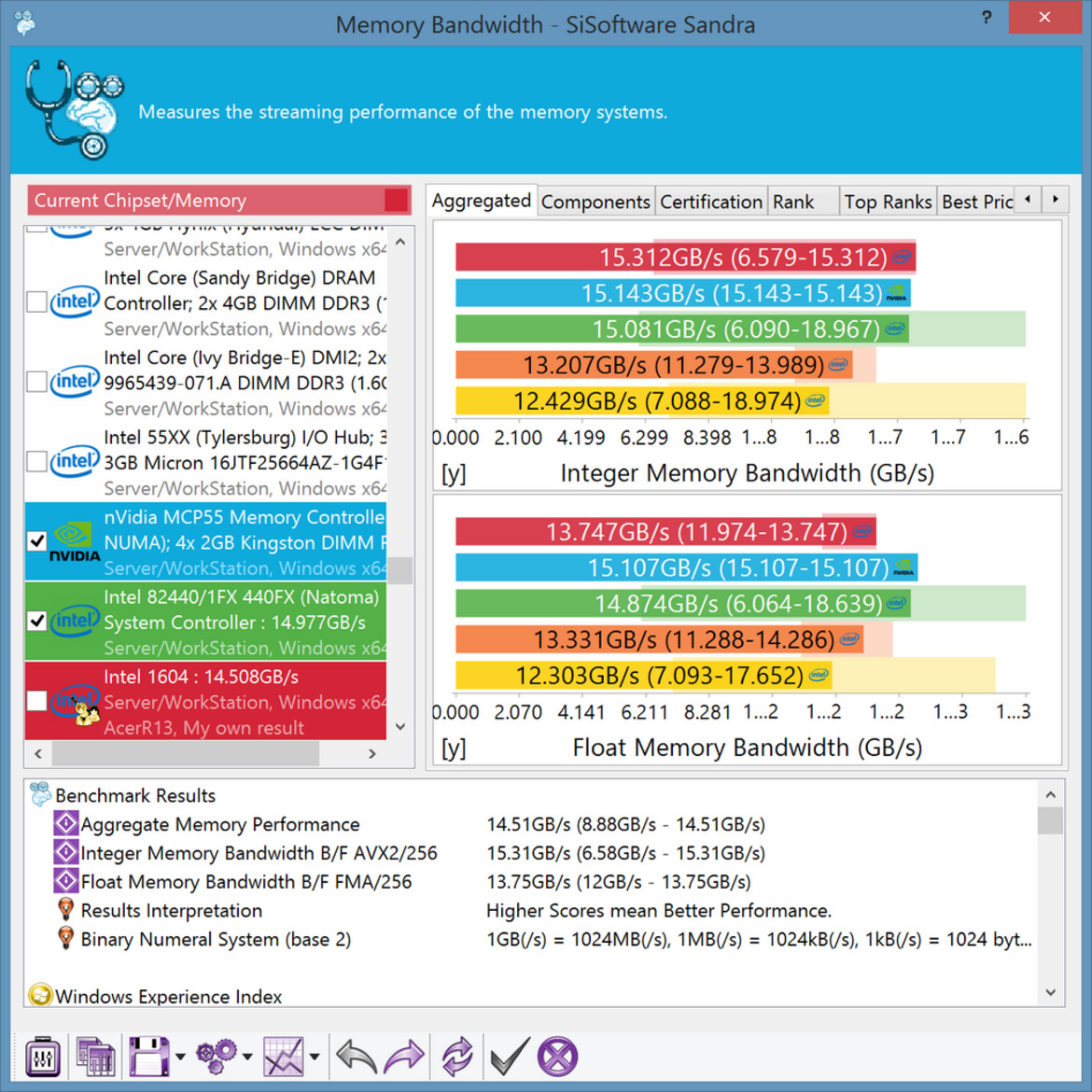Enable the Intel Core Sandy Bridge DRAM checkbox

click(37, 302)
